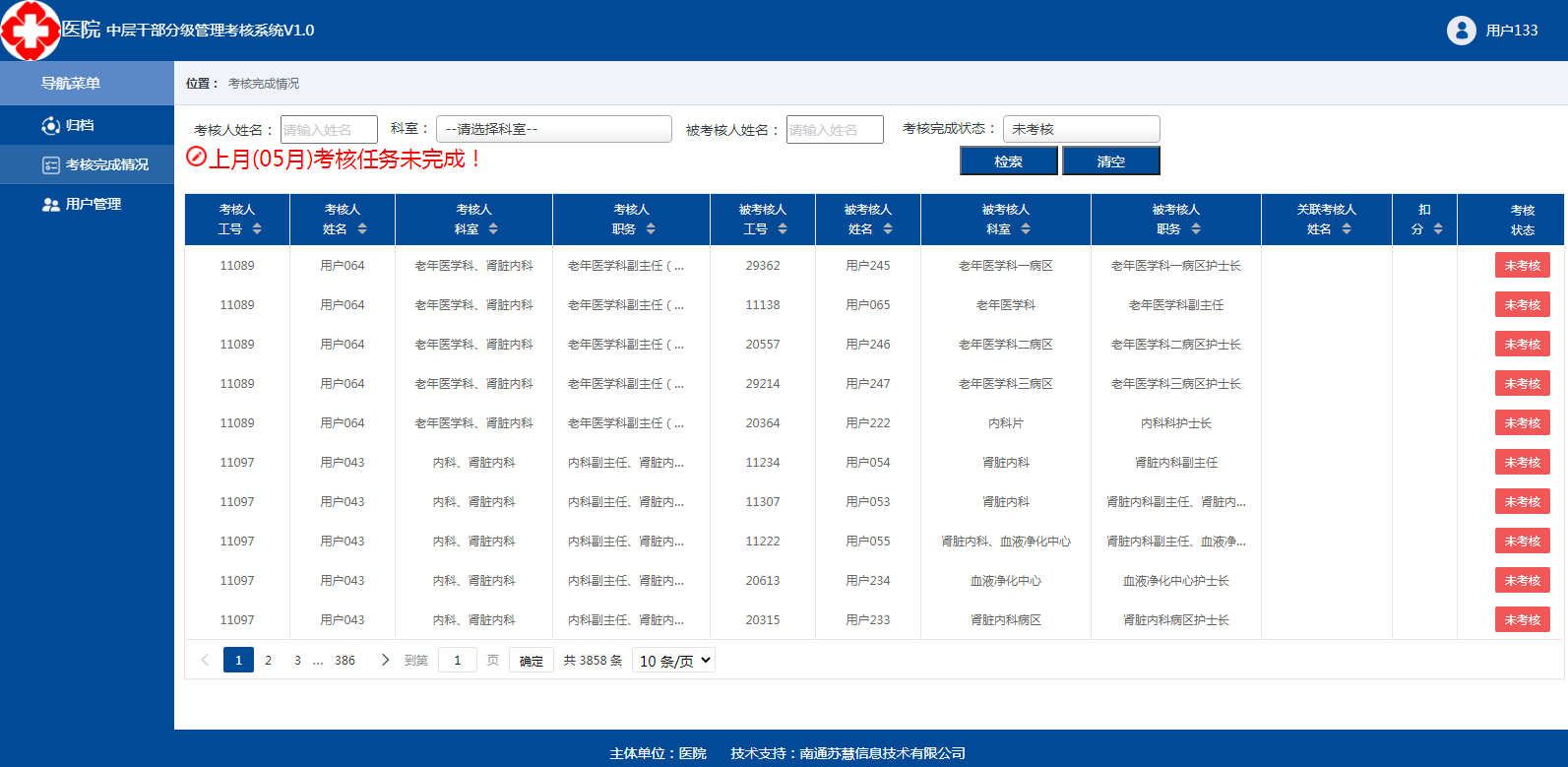
Task: Sort by 被考核人姓名 column sort arrows
Action: (888, 229)
